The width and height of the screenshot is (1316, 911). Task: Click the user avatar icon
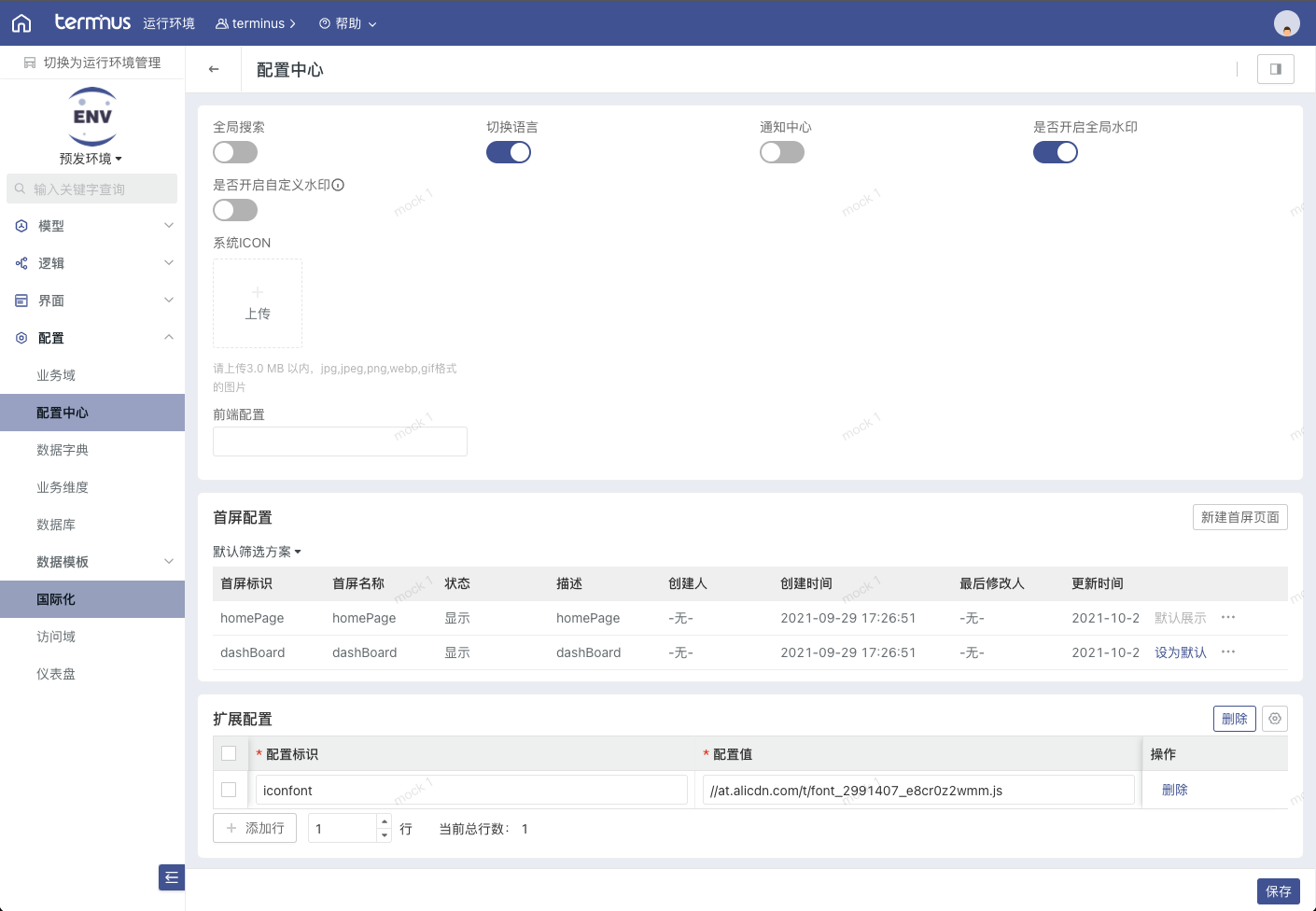[x=1287, y=23]
